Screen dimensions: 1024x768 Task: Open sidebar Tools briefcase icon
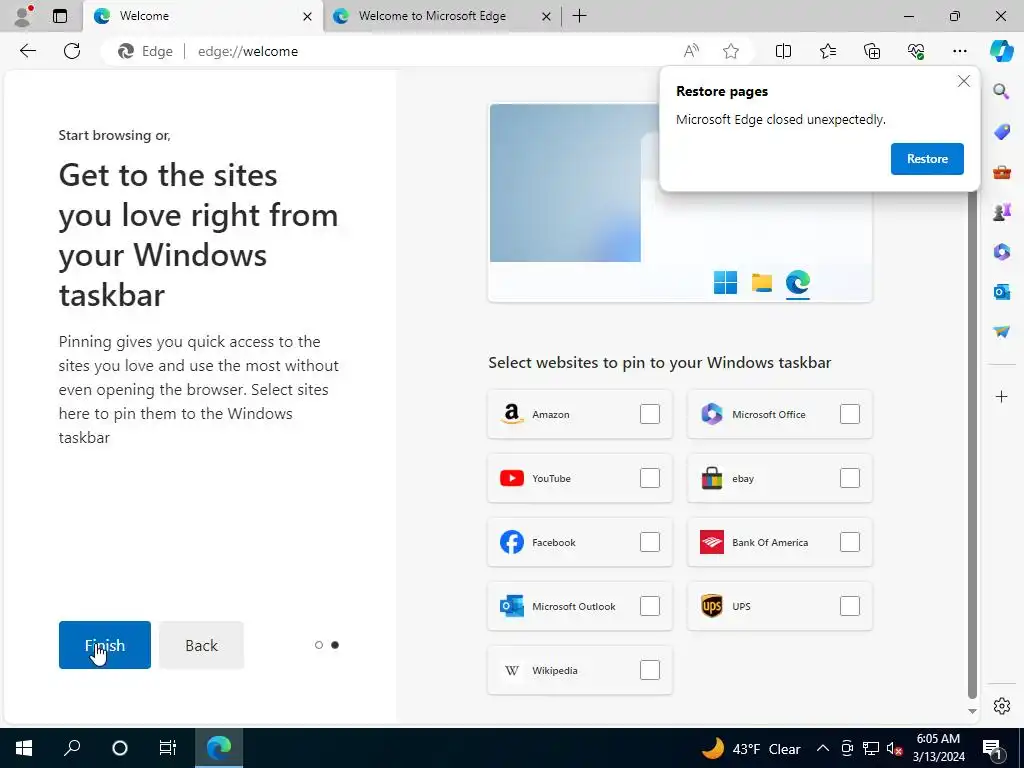pos(1001,172)
